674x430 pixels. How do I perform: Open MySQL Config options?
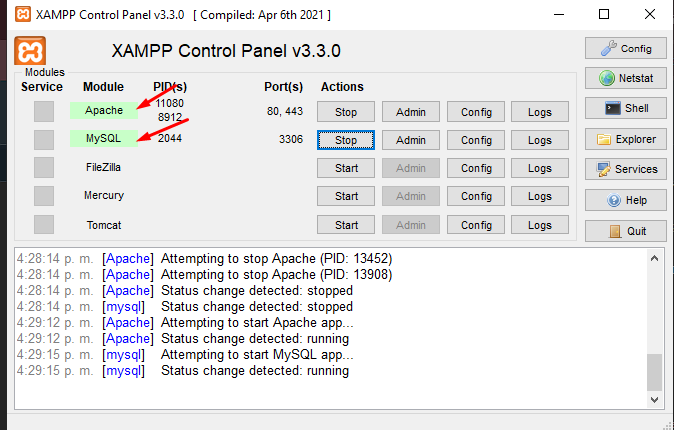click(476, 140)
